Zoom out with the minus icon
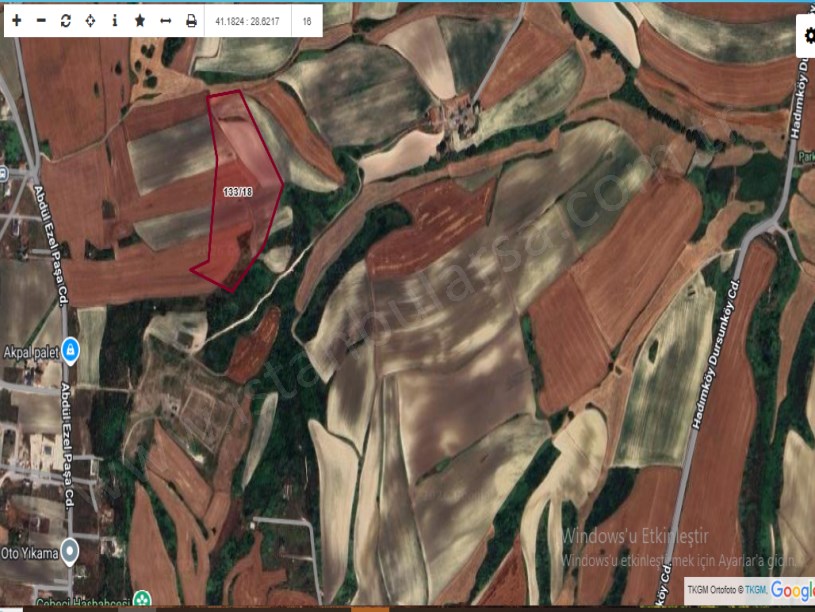Screen dimensions: 815x612 [41, 20]
